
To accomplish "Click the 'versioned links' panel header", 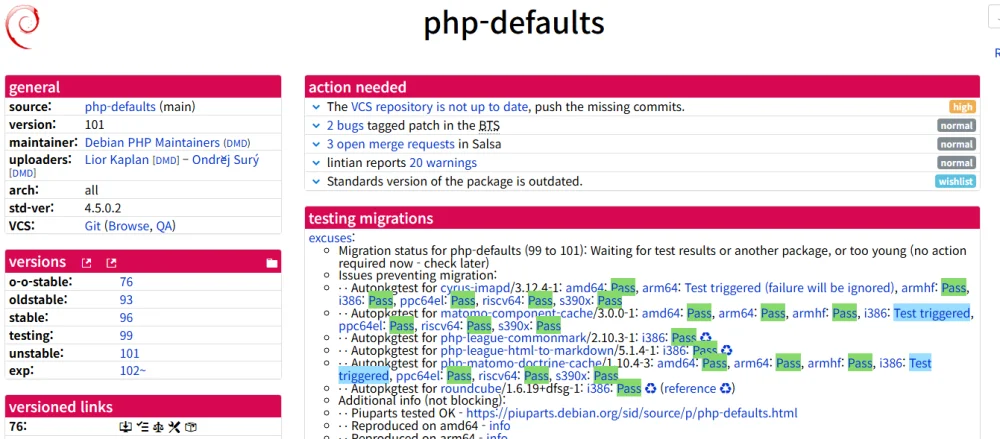I will tap(143, 406).
